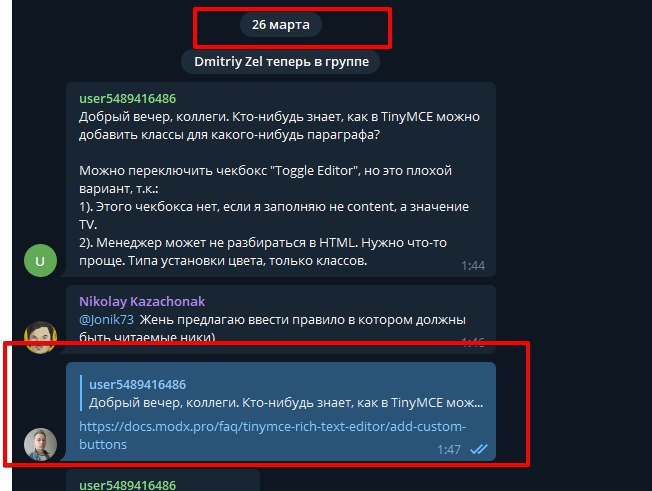Image resolution: width=652 pixels, height=491 pixels.
Task: Select Nikolay's message about readable nicknames
Action: click(281, 319)
